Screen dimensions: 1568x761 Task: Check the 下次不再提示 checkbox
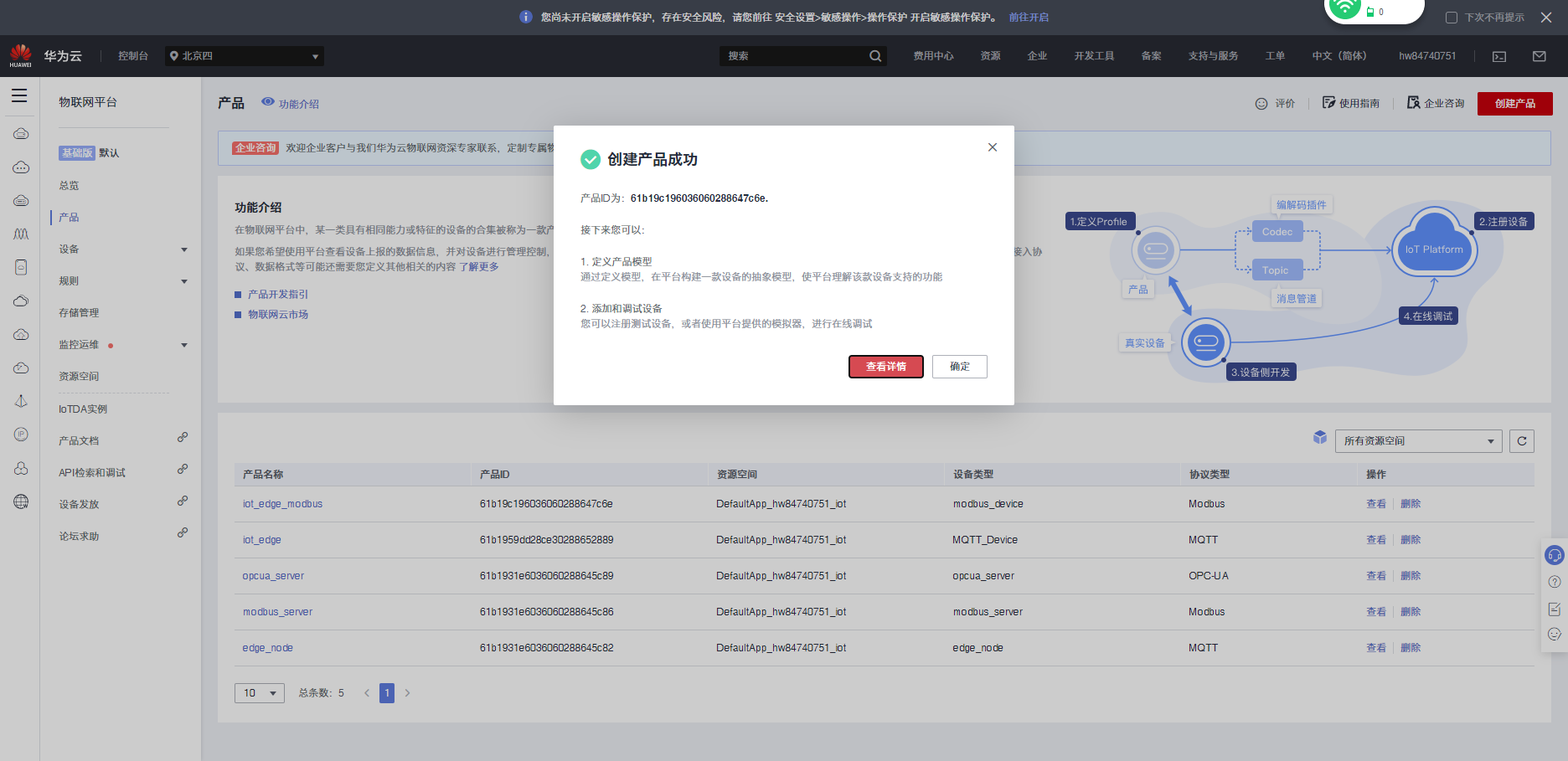(1452, 18)
